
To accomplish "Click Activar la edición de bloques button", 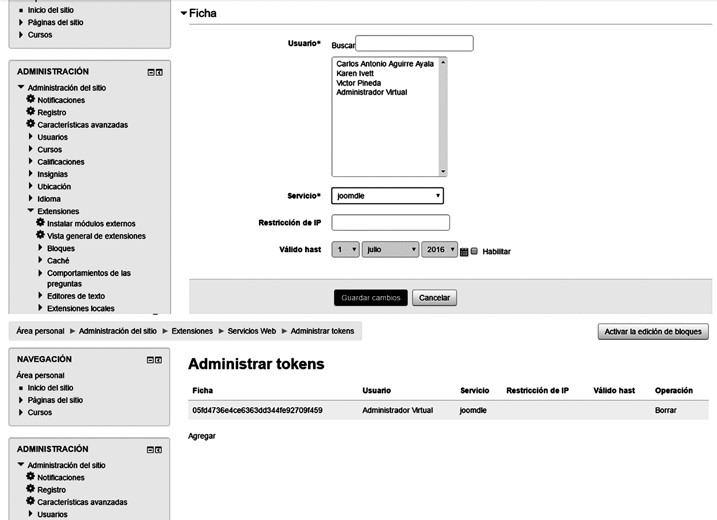I will pyautogui.click(x=653, y=332).
